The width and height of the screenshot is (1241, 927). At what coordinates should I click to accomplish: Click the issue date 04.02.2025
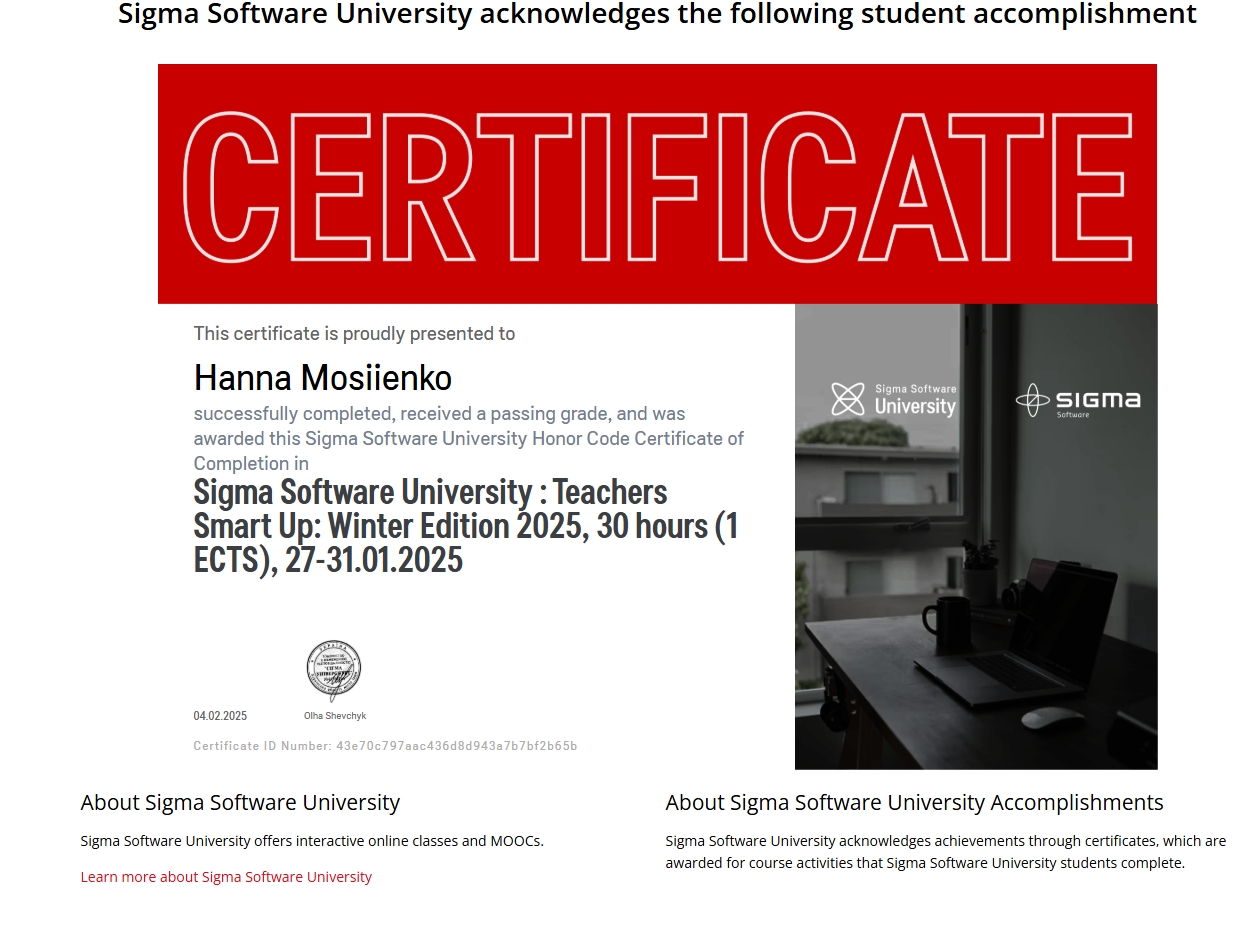(220, 716)
